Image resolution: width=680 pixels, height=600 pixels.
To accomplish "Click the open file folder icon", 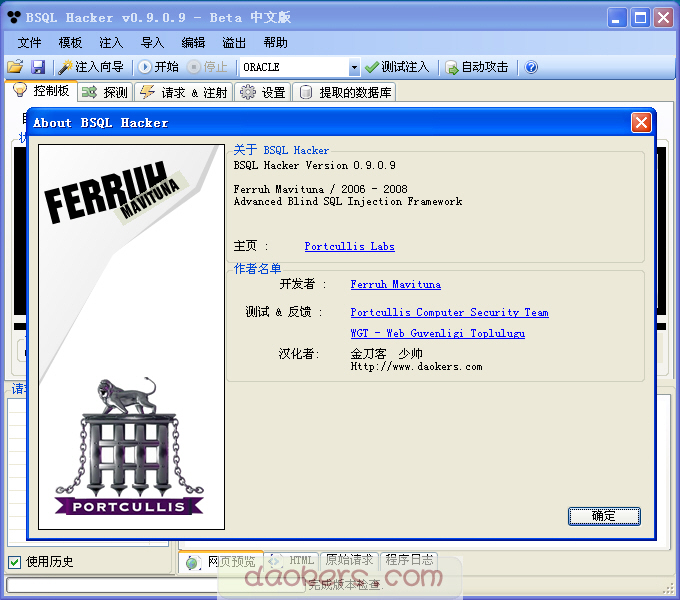I will (15, 67).
